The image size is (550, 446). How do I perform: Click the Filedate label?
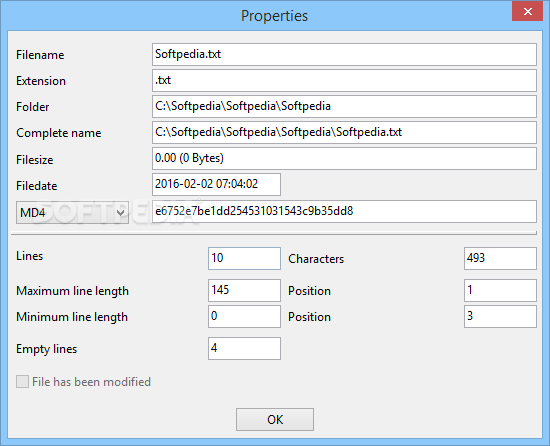pos(36,186)
